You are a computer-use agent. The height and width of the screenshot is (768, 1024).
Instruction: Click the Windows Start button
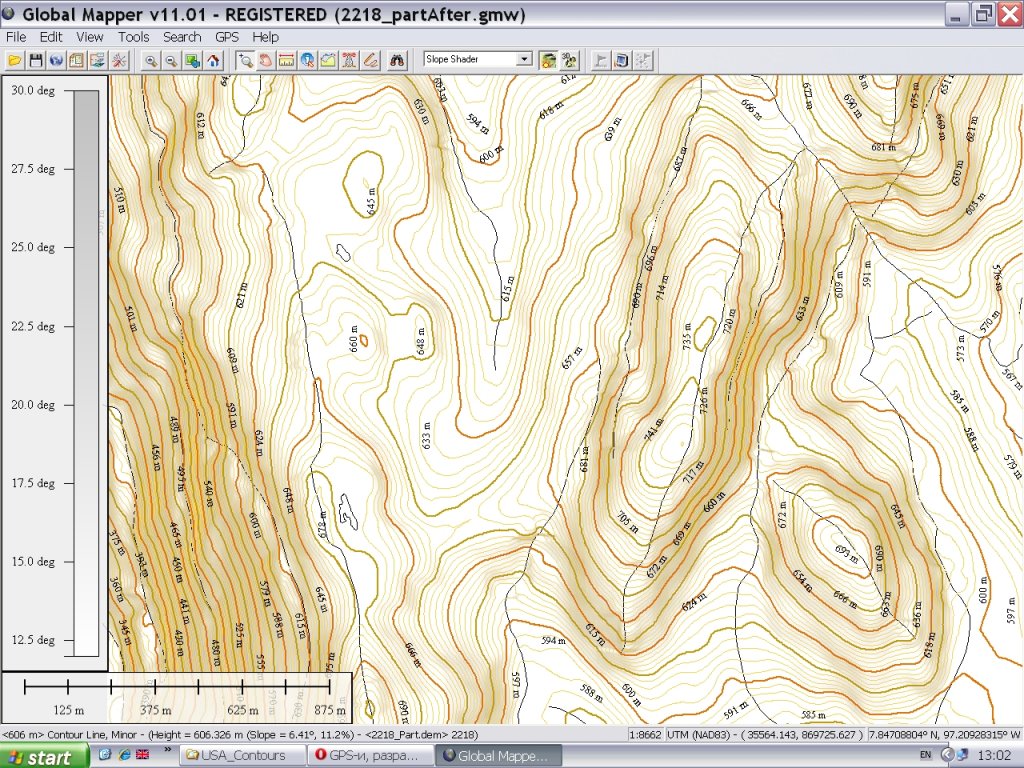pyautogui.click(x=39, y=756)
